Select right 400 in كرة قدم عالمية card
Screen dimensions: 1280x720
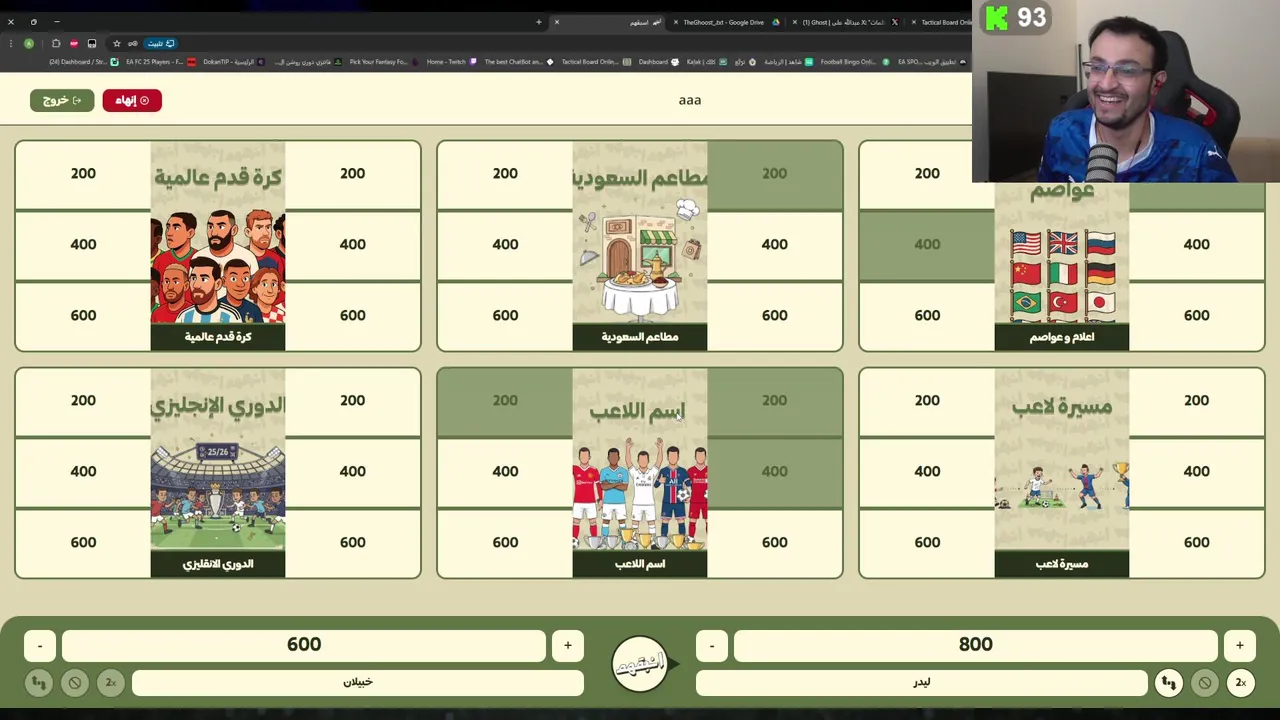click(x=352, y=245)
